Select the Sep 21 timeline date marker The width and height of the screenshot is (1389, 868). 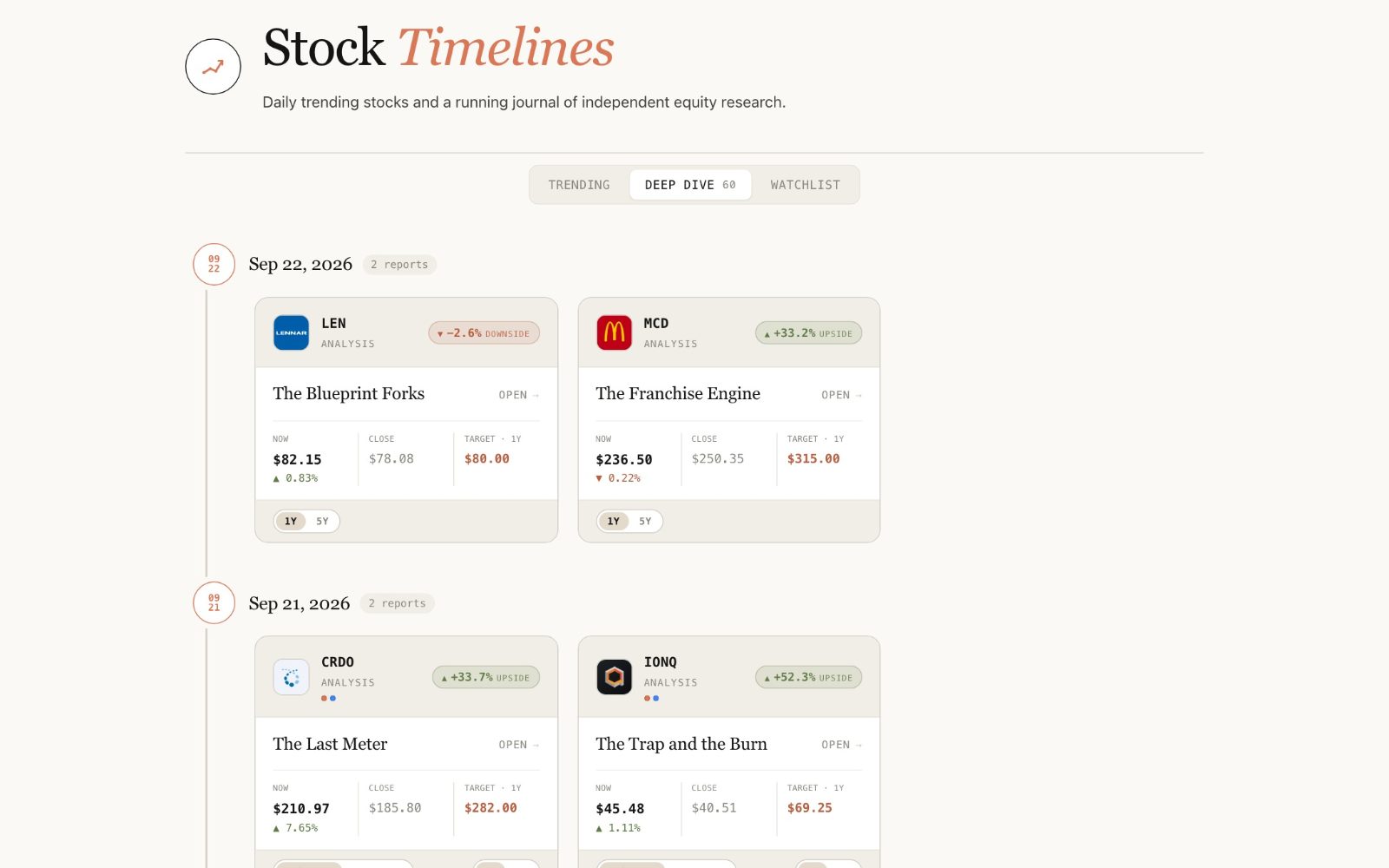point(214,602)
